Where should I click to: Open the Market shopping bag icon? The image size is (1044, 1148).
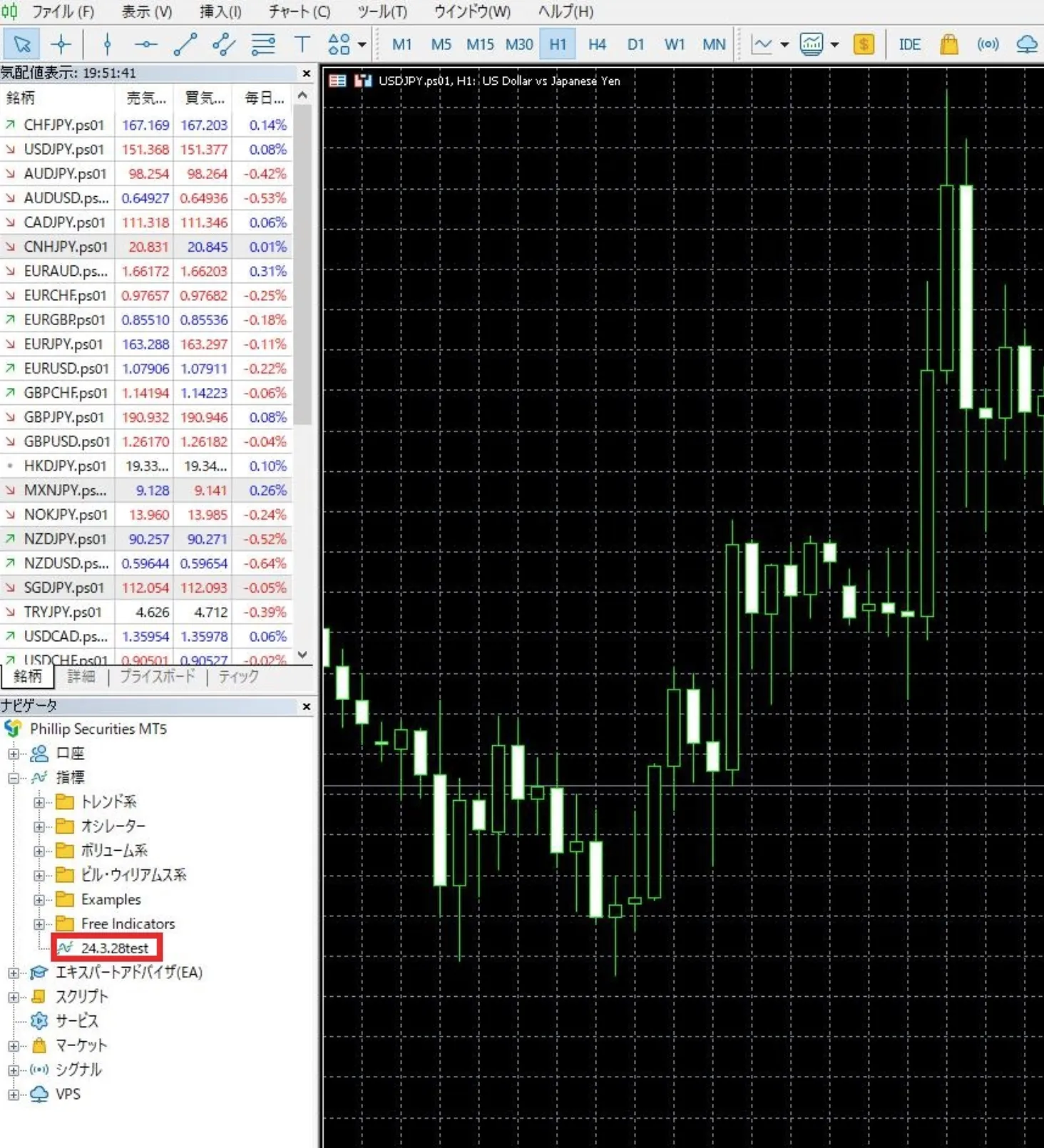click(x=948, y=44)
